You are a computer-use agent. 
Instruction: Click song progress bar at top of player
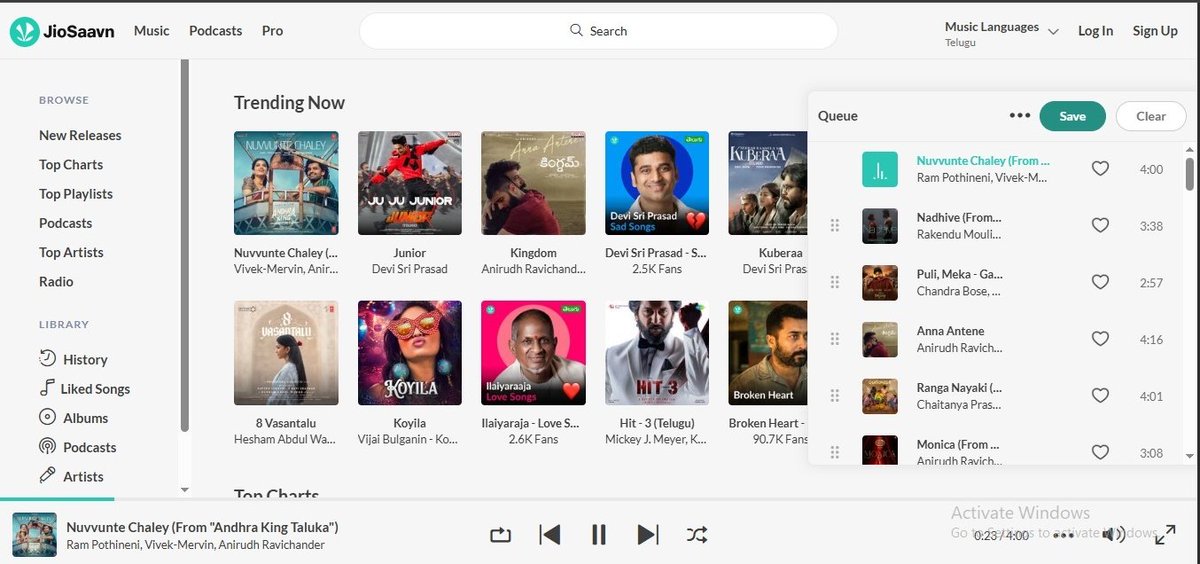[600, 499]
